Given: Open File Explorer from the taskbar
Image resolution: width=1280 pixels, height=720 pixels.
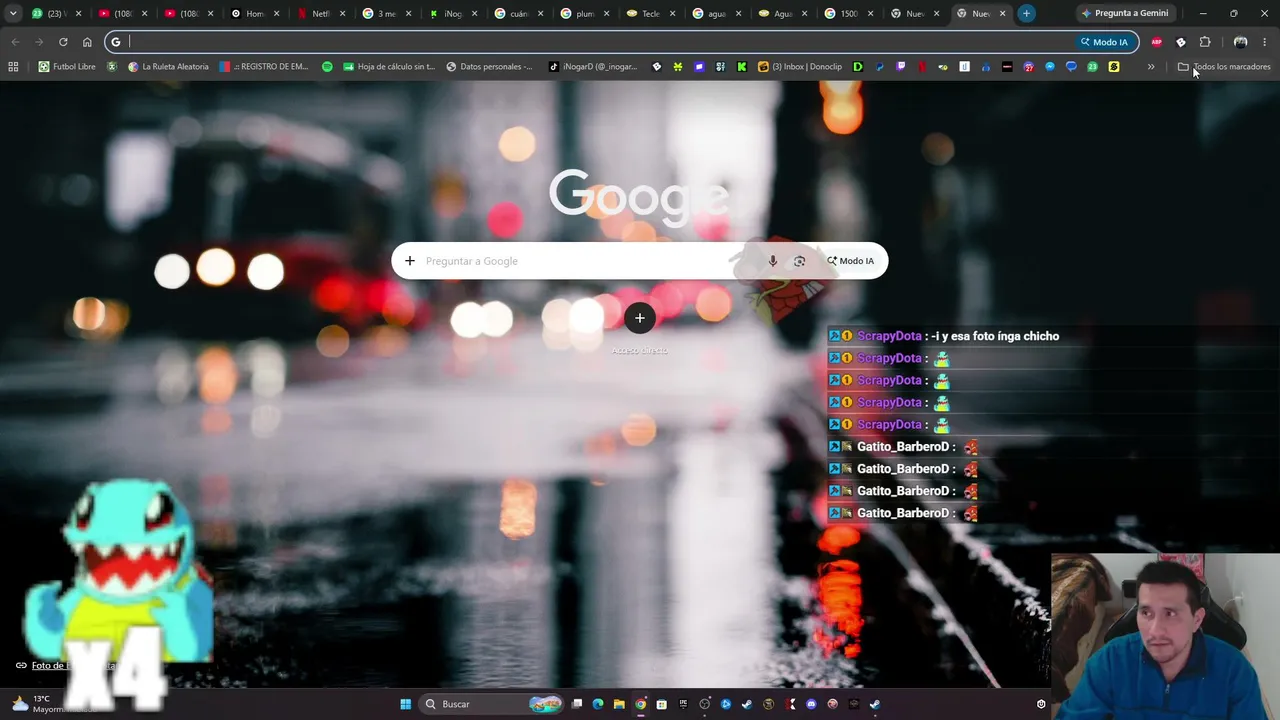Looking at the screenshot, I should coord(619,704).
